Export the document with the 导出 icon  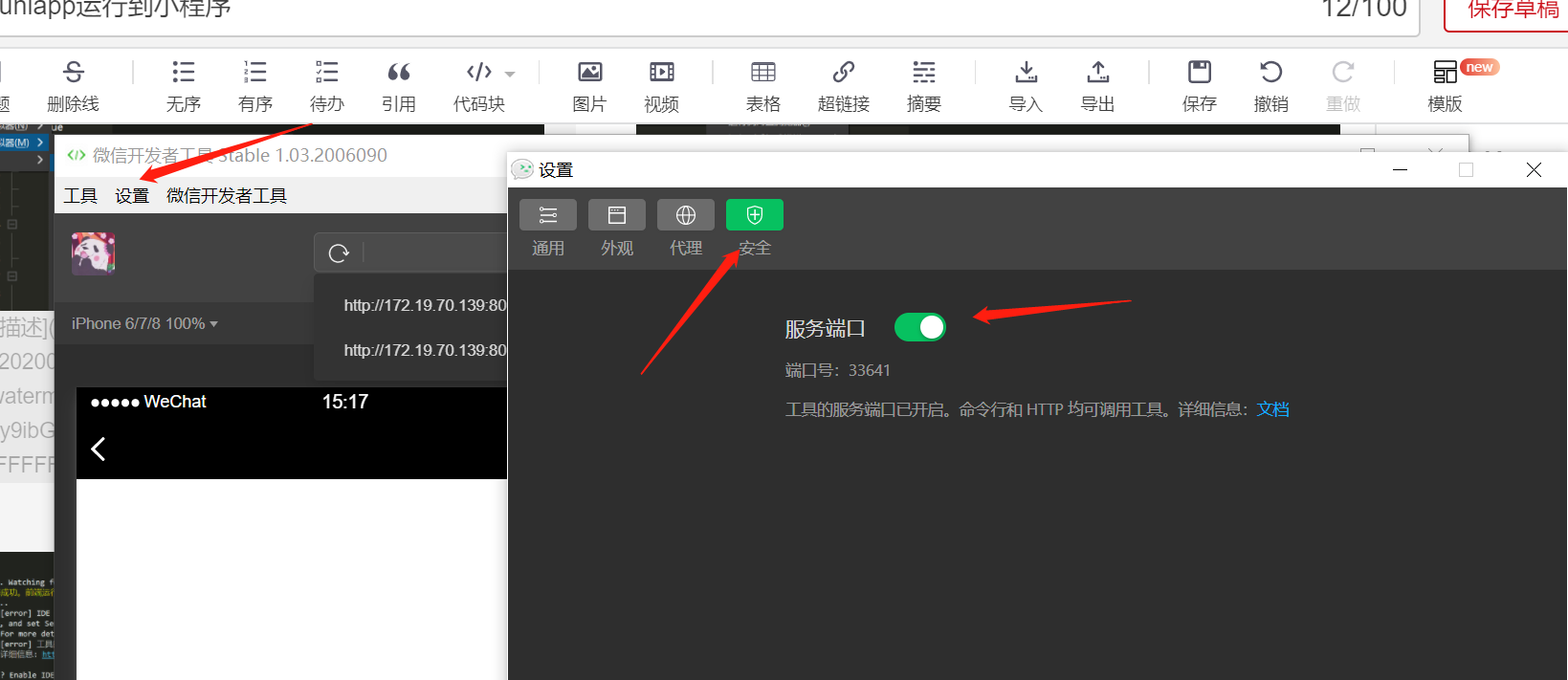coord(1098,73)
